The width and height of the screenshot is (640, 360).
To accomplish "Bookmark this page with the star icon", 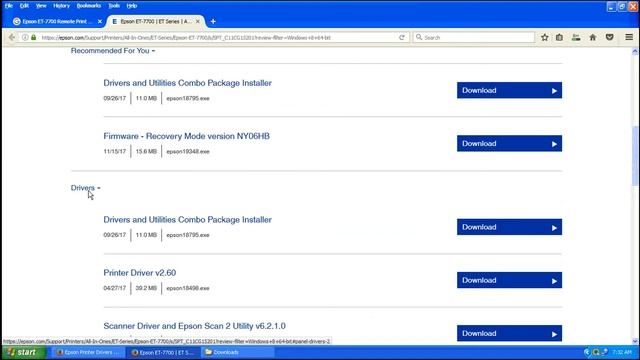I will (544, 37).
